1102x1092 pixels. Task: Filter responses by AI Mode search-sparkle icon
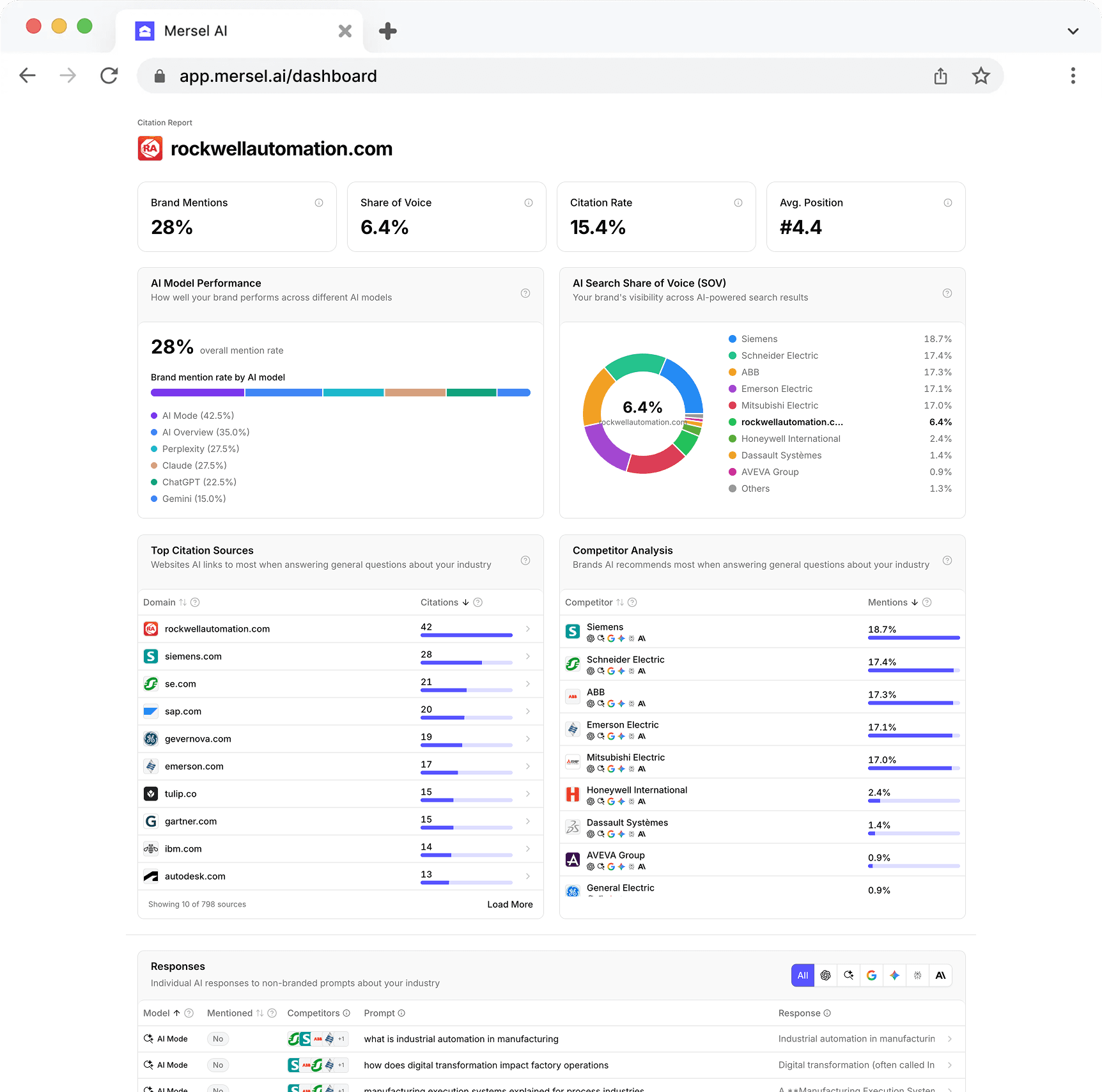click(848, 975)
